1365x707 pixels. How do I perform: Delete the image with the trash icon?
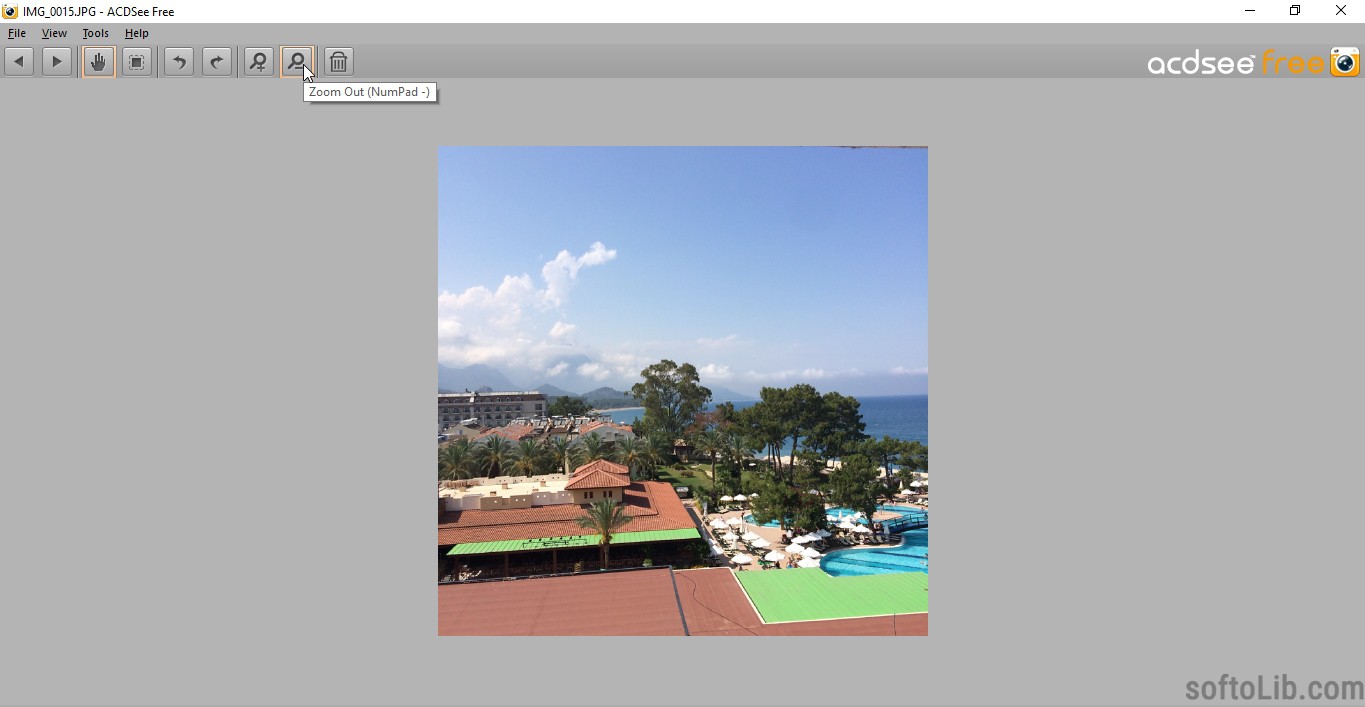[339, 62]
